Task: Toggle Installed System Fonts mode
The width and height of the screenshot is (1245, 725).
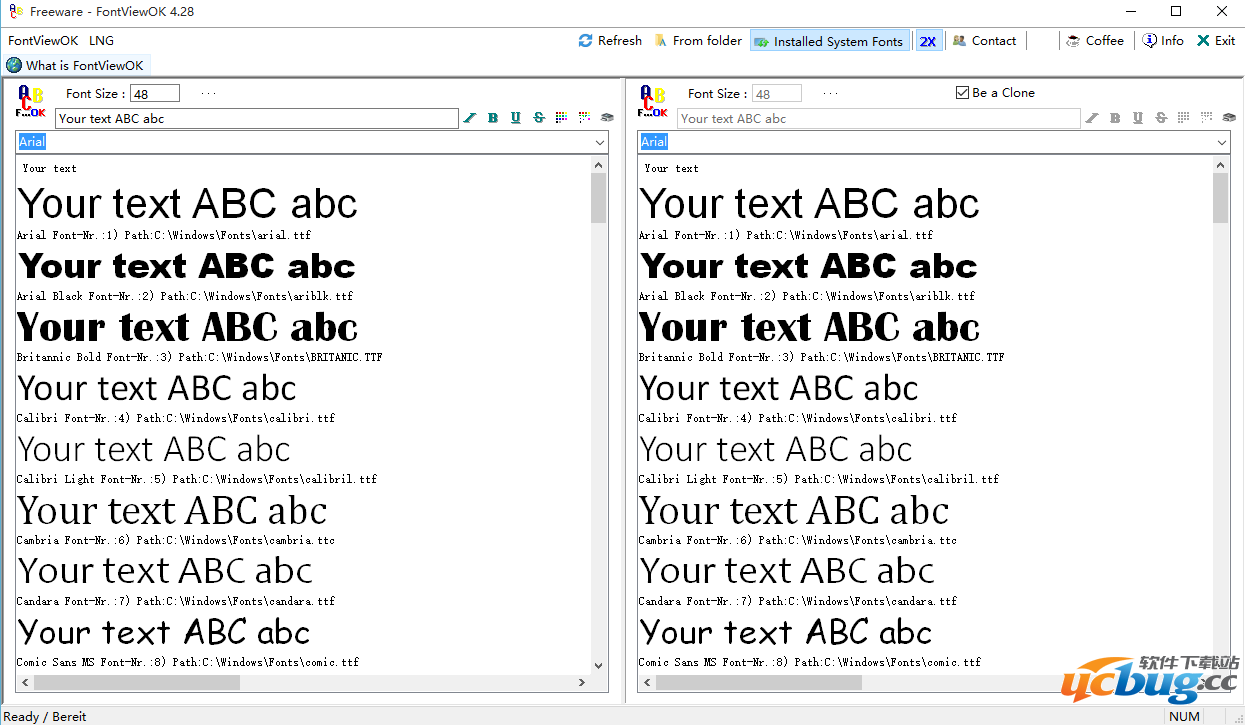Action: click(830, 41)
